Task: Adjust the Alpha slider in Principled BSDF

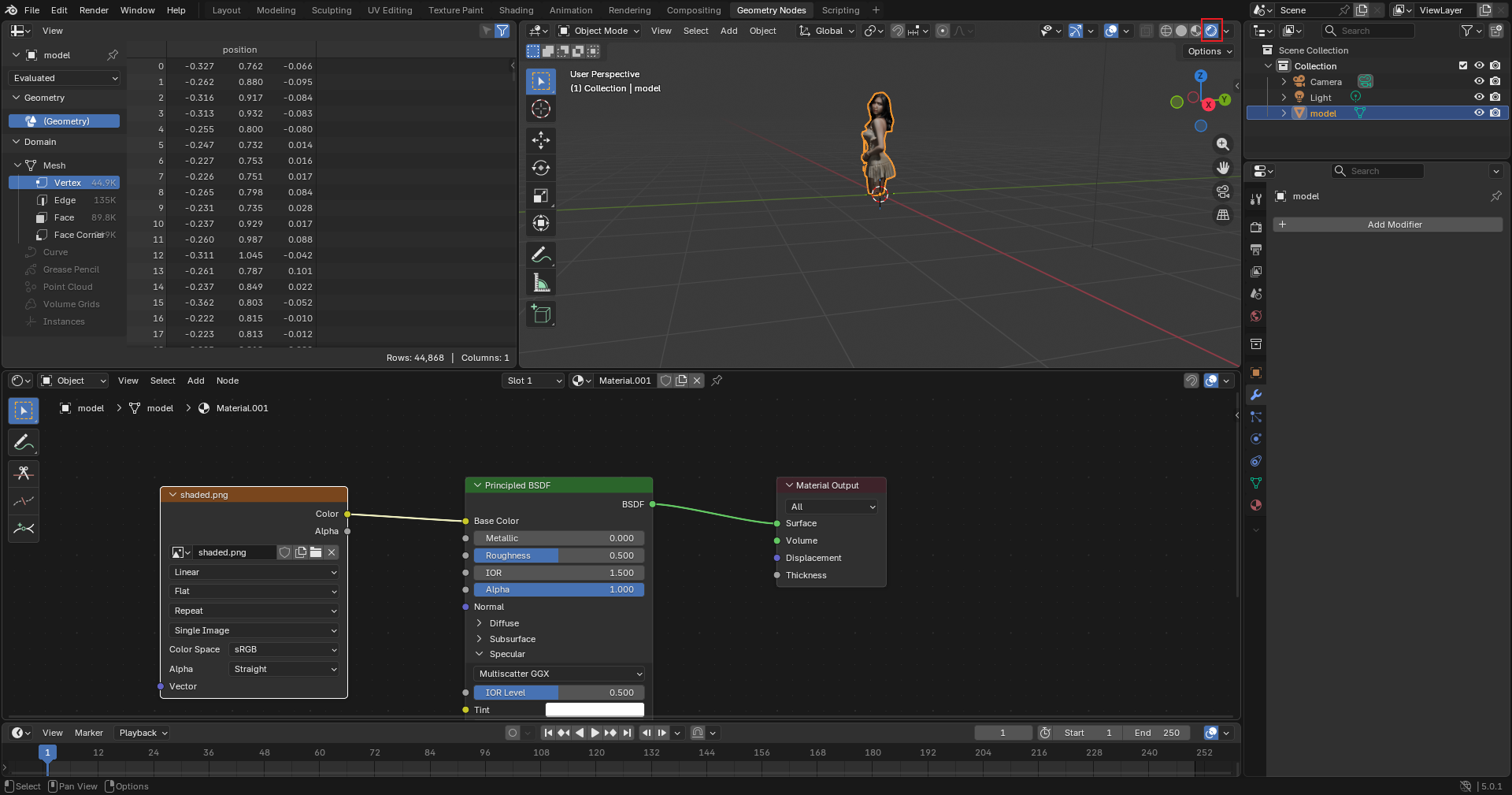Action: tap(559, 589)
